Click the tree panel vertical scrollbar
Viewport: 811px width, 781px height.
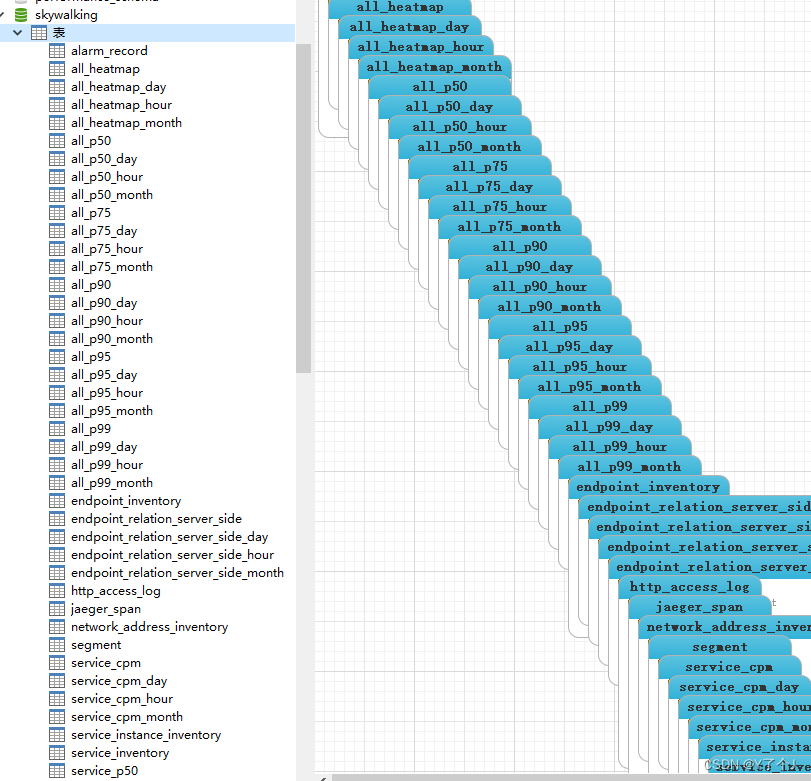(x=303, y=208)
